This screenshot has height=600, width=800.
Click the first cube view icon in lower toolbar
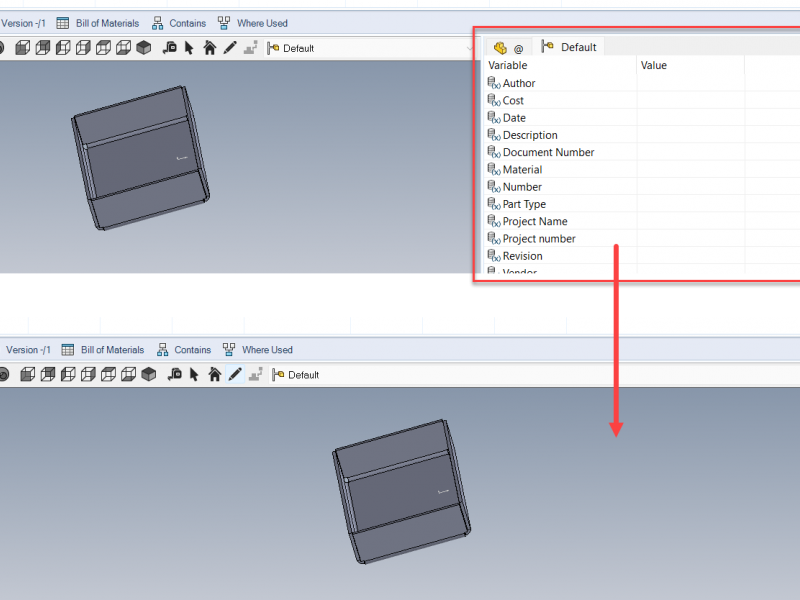[28, 375]
